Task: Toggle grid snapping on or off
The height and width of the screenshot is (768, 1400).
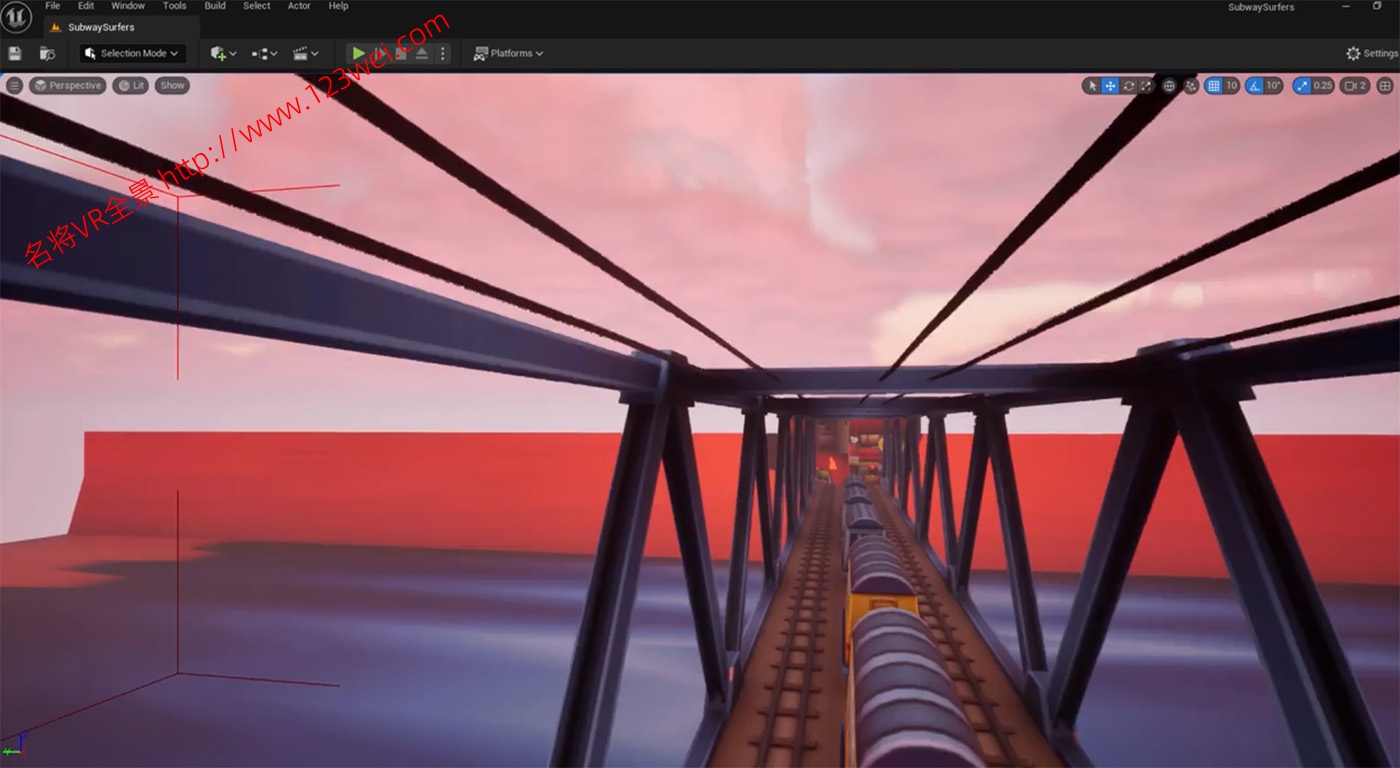Action: [x=1214, y=86]
